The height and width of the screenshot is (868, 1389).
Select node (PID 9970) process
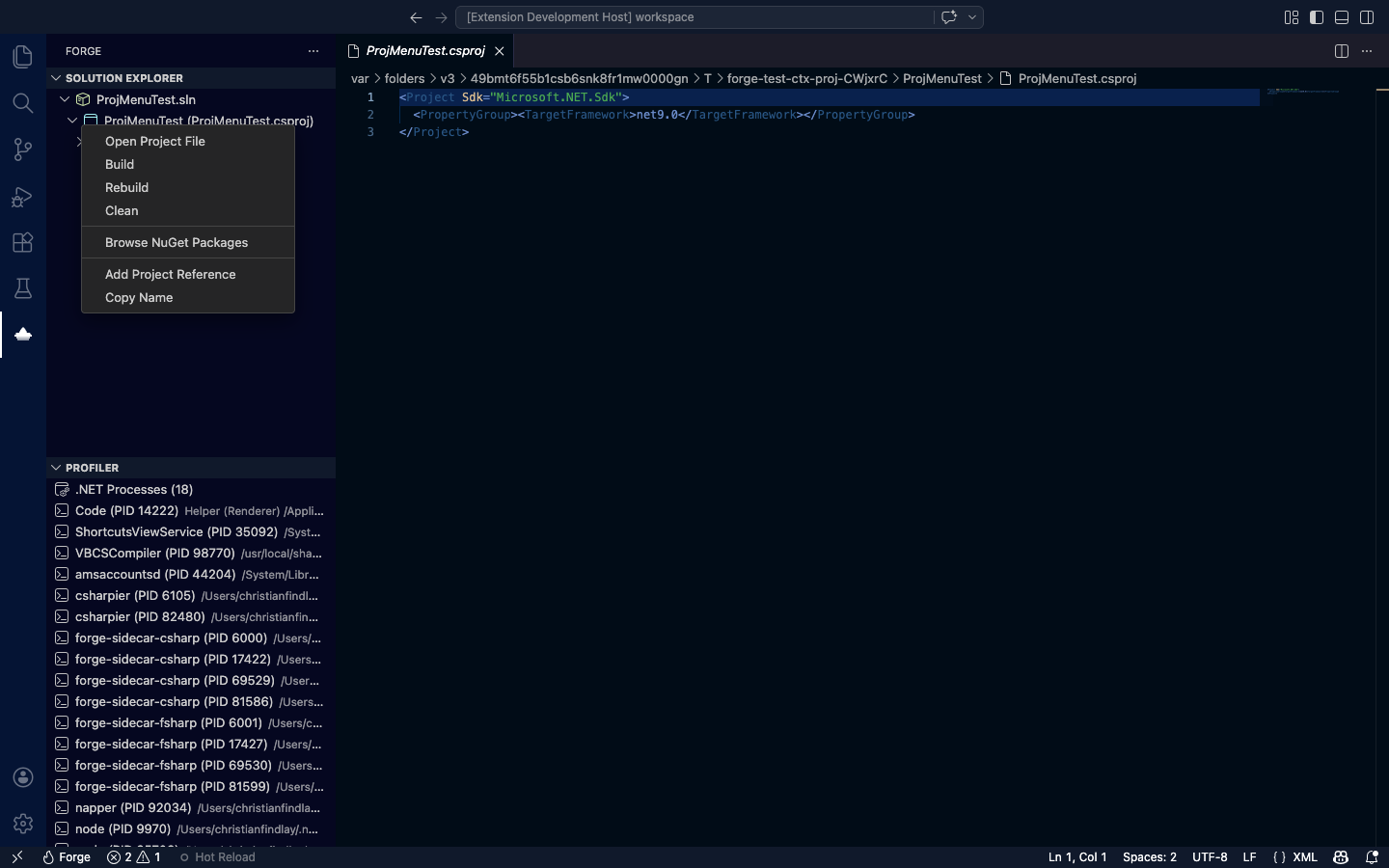191,829
